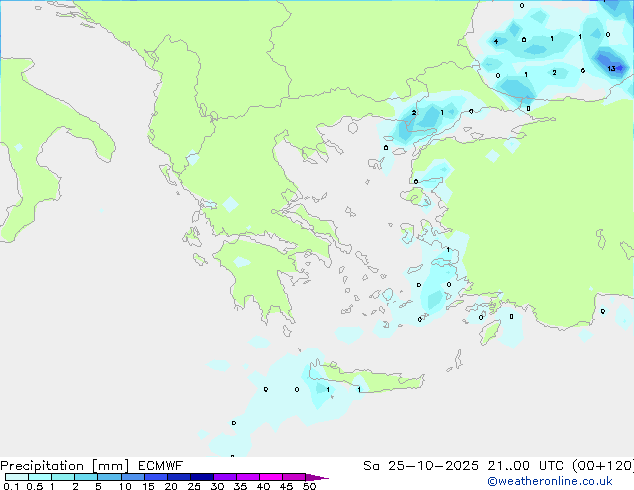The width and height of the screenshot is (634, 490).
Task: Click the legend scale label '50'
Action: click(x=309, y=486)
